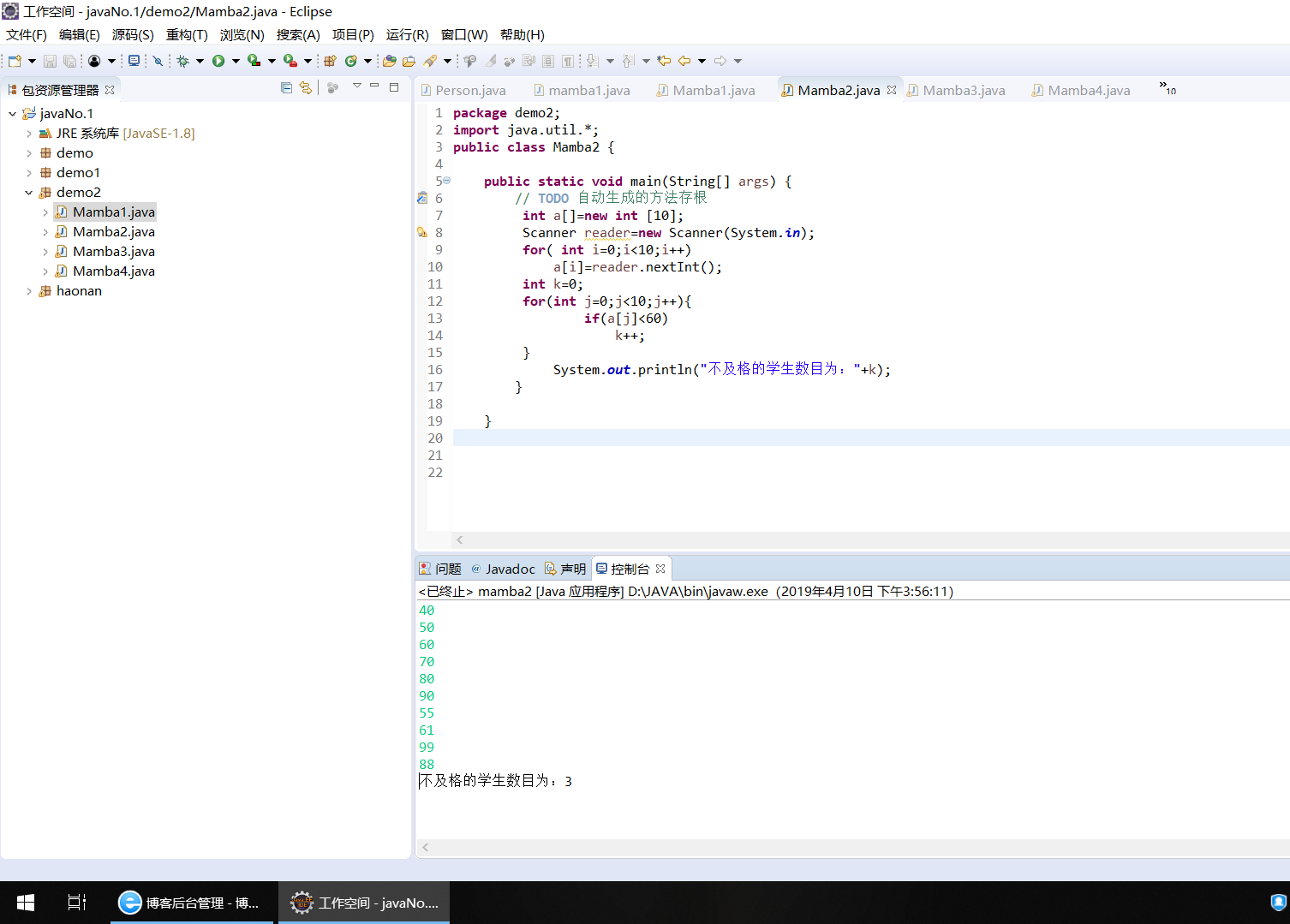Image resolution: width=1290 pixels, height=924 pixels.
Task: Switch to Javadoc tab
Action: click(503, 569)
